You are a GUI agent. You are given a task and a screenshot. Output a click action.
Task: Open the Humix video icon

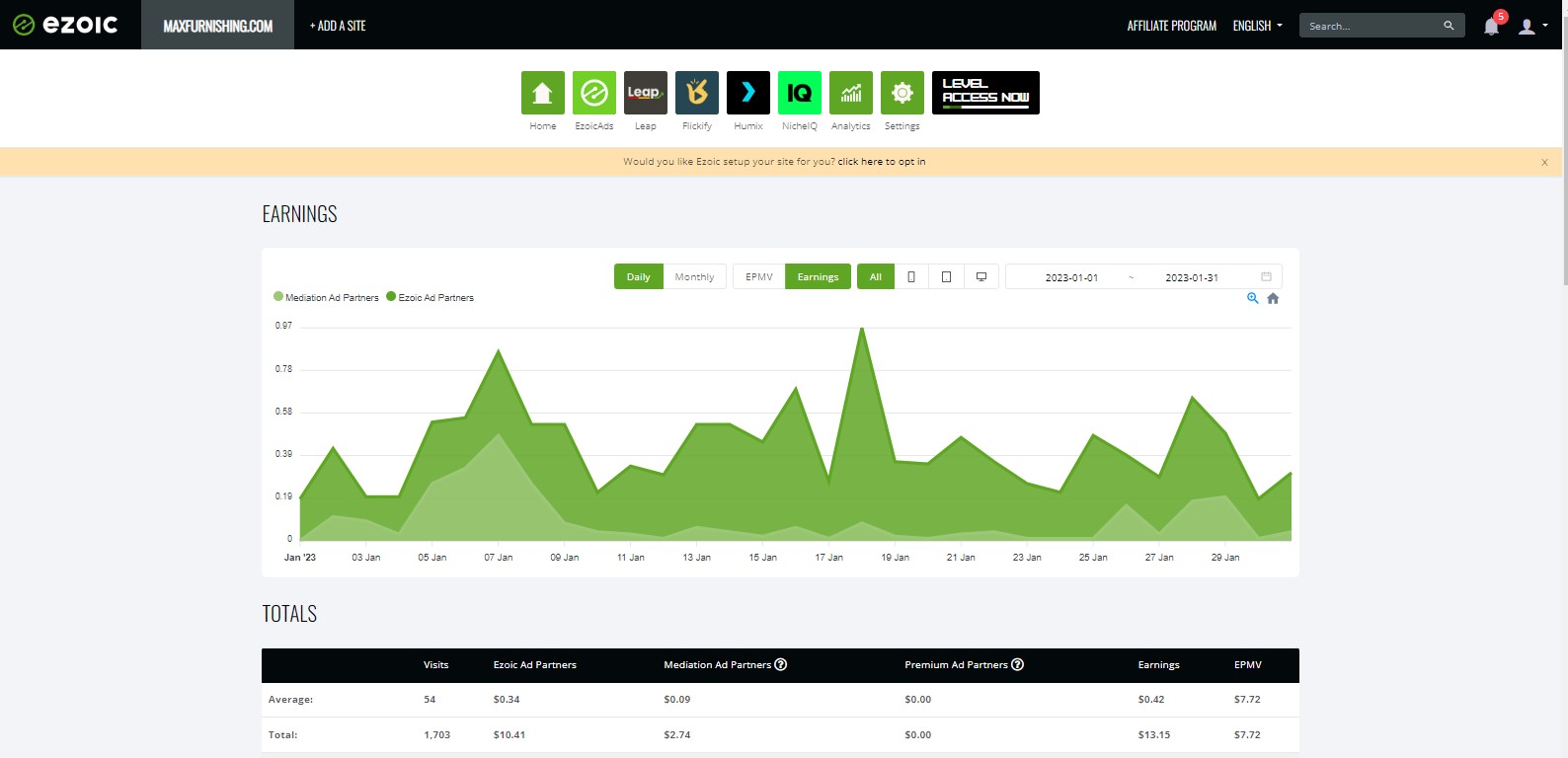[748, 93]
